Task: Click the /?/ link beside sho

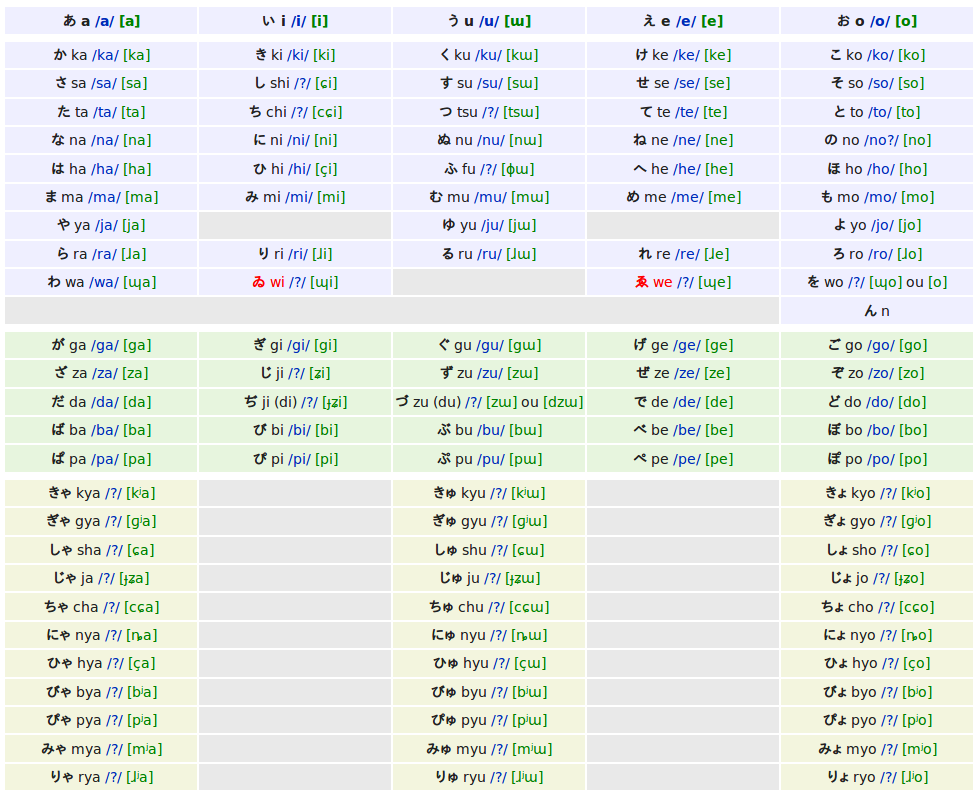Action: click(889, 551)
